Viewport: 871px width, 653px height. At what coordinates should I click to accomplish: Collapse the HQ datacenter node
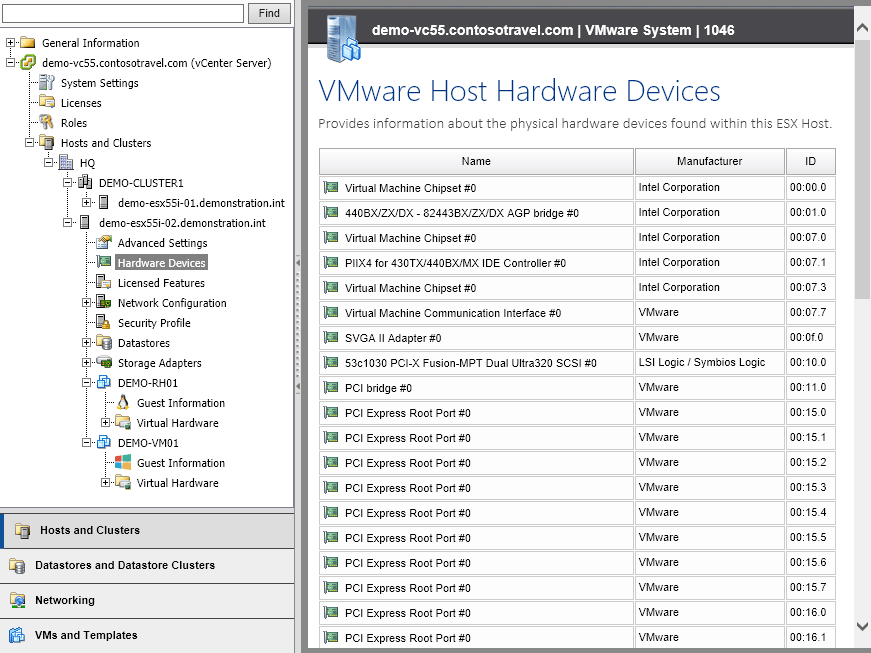(48, 162)
